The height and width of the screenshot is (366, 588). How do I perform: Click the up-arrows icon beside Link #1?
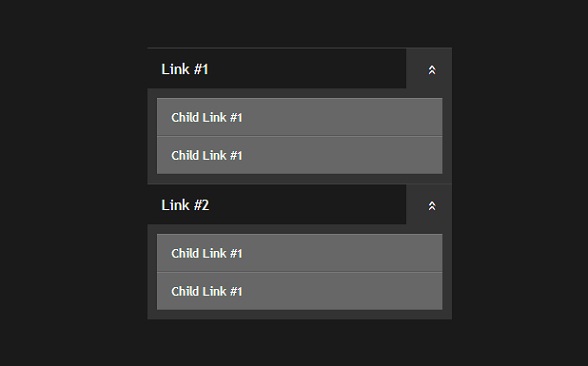[432, 70]
